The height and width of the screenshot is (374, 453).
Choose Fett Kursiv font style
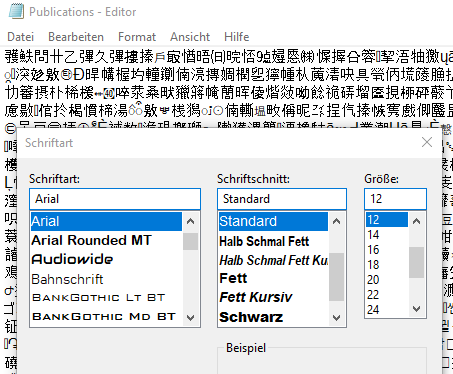(273, 297)
